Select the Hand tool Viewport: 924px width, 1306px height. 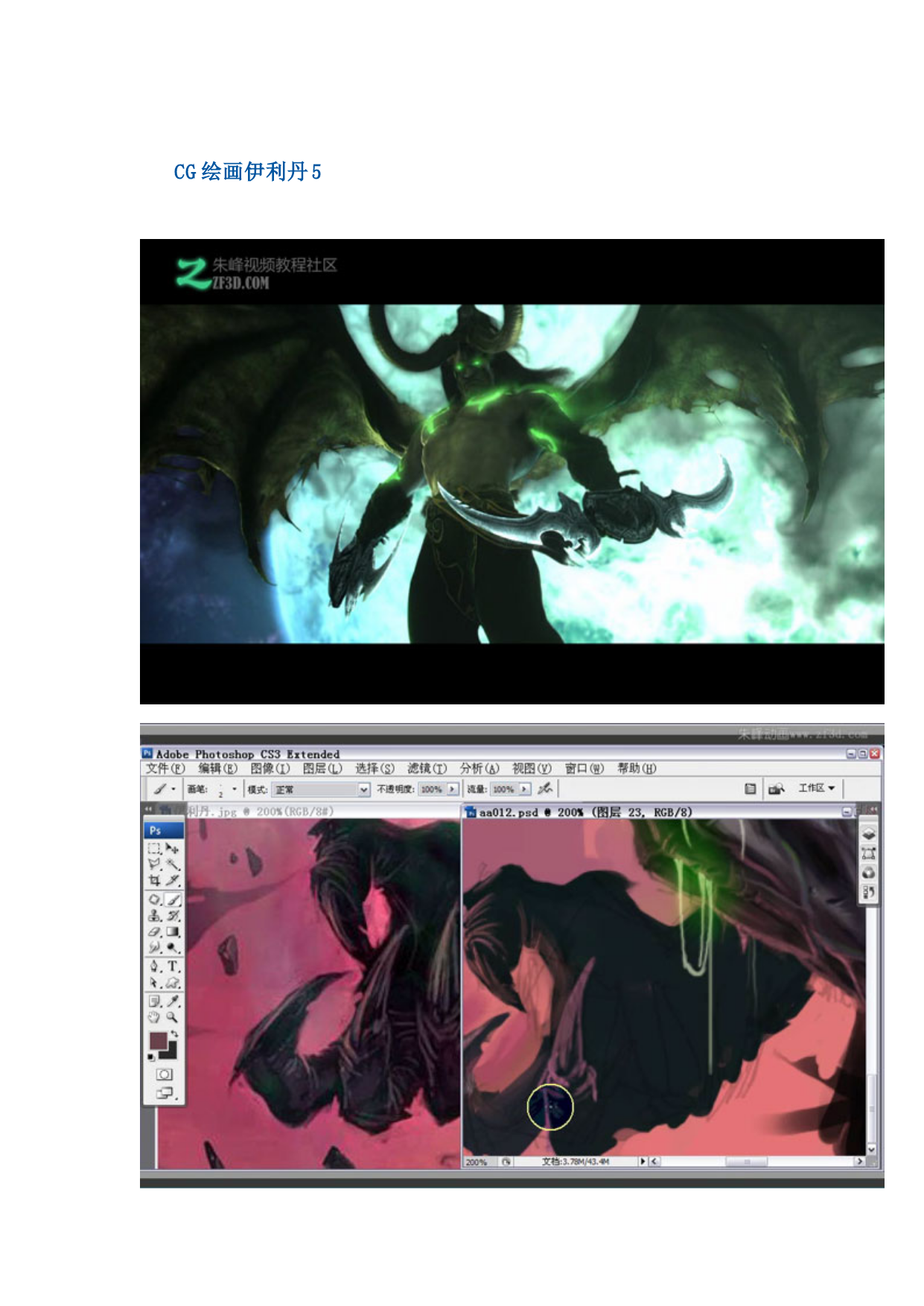click(154, 1017)
